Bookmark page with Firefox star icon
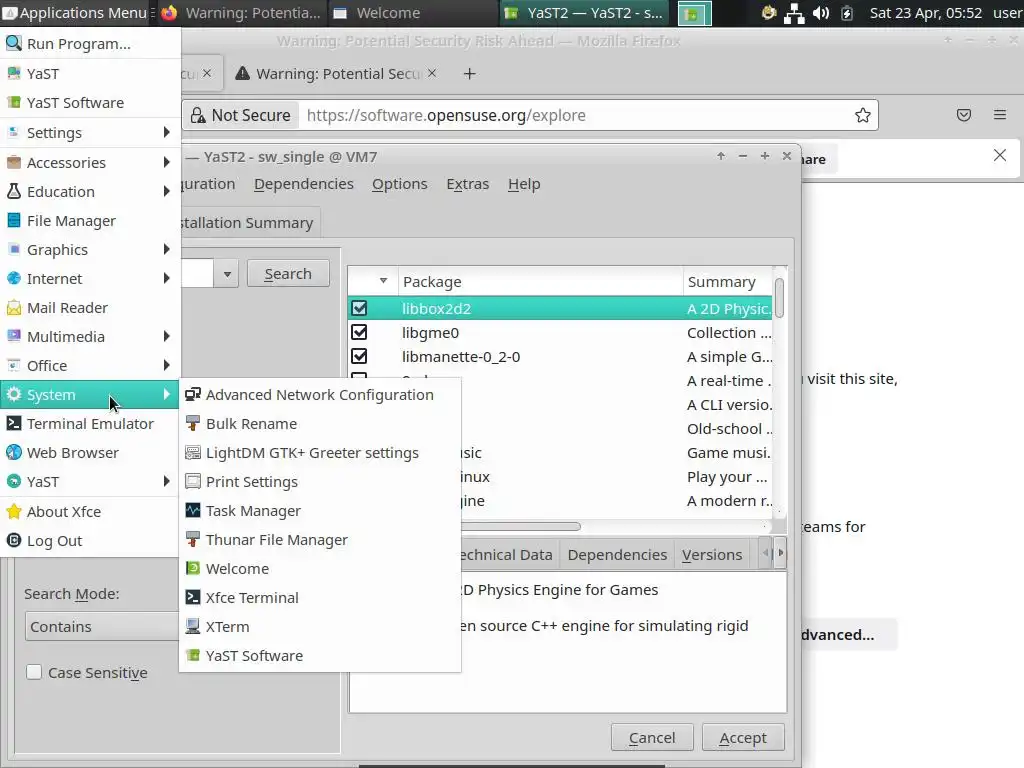Screen dimensions: 1024x768 coord(863,116)
